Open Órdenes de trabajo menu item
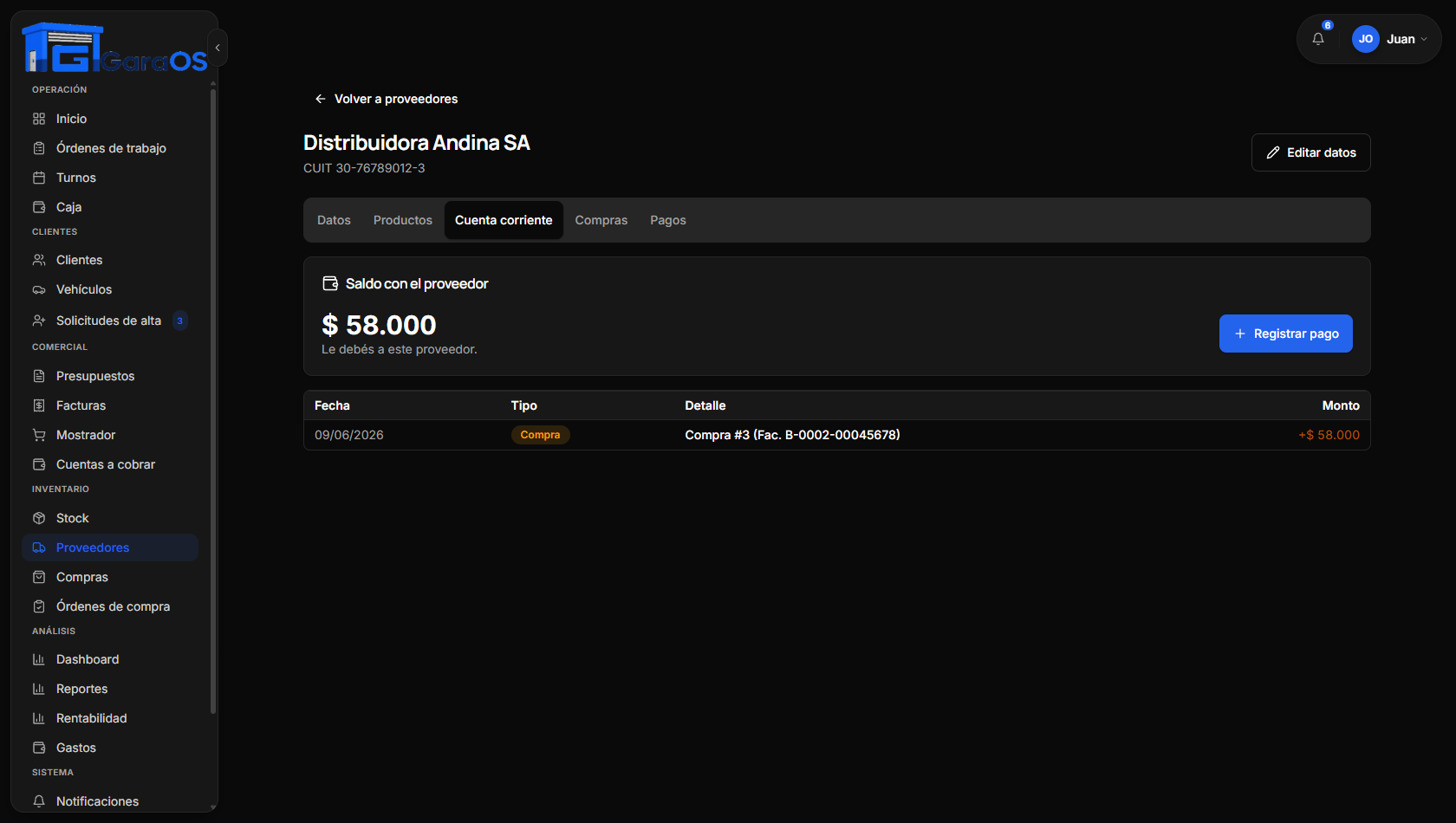The width and height of the screenshot is (1456, 823). (110, 148)
